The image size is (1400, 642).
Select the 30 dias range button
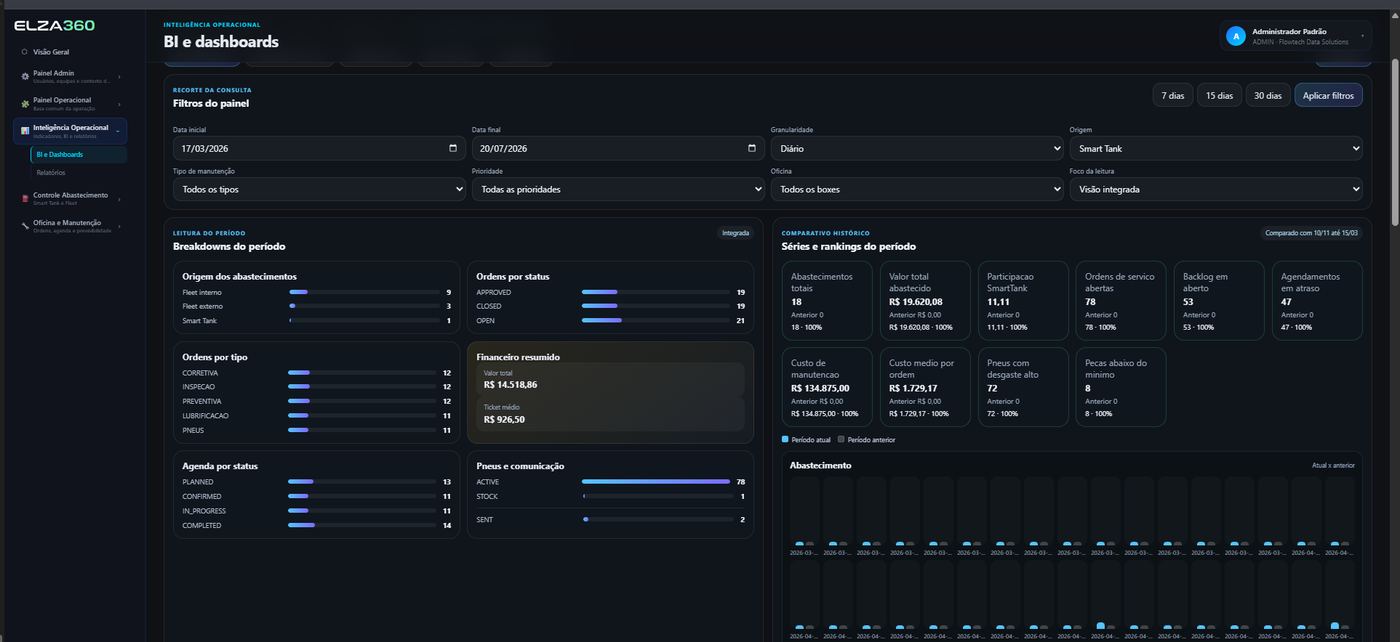1267,95
